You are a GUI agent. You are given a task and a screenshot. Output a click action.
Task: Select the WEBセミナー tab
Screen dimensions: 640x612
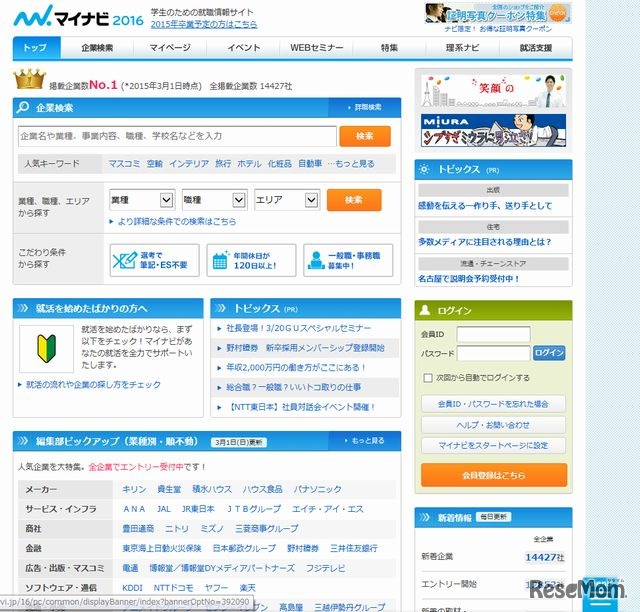[317, 48]
